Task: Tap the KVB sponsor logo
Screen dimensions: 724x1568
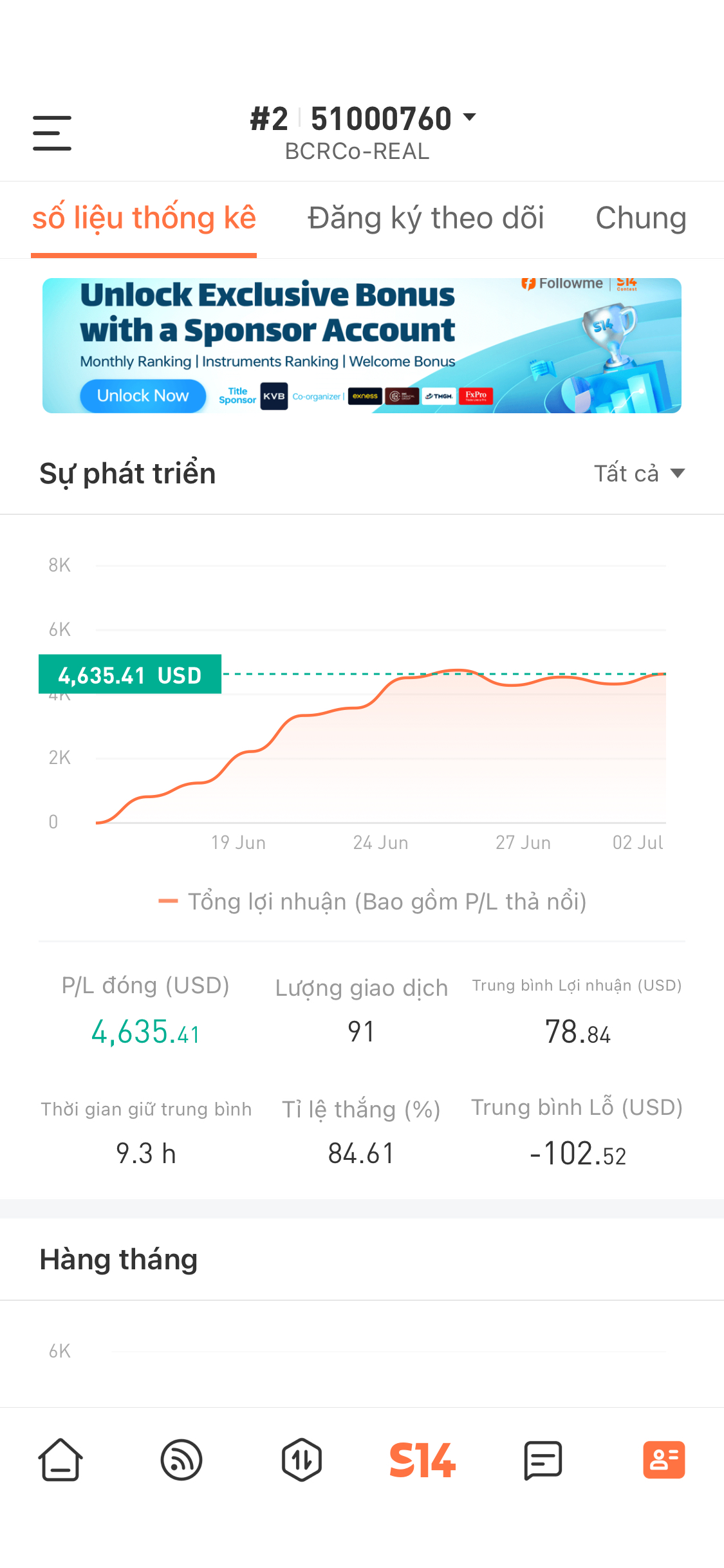Action: click(x=274, y=396)
